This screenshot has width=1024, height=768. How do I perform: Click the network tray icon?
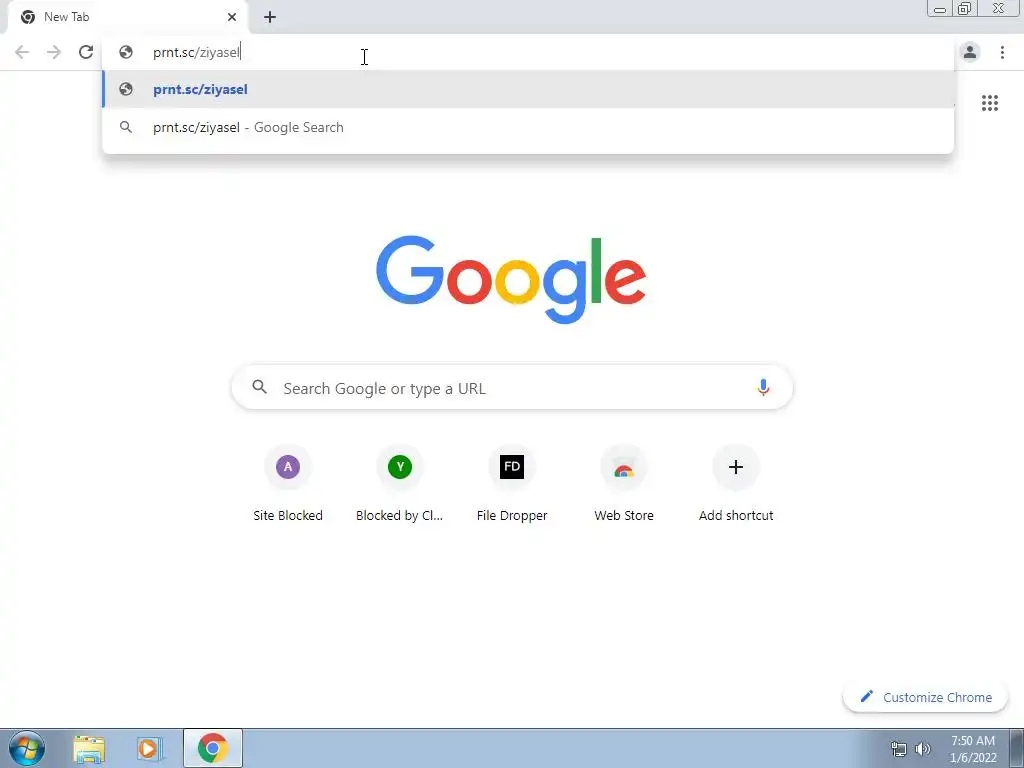coord(899,749)
